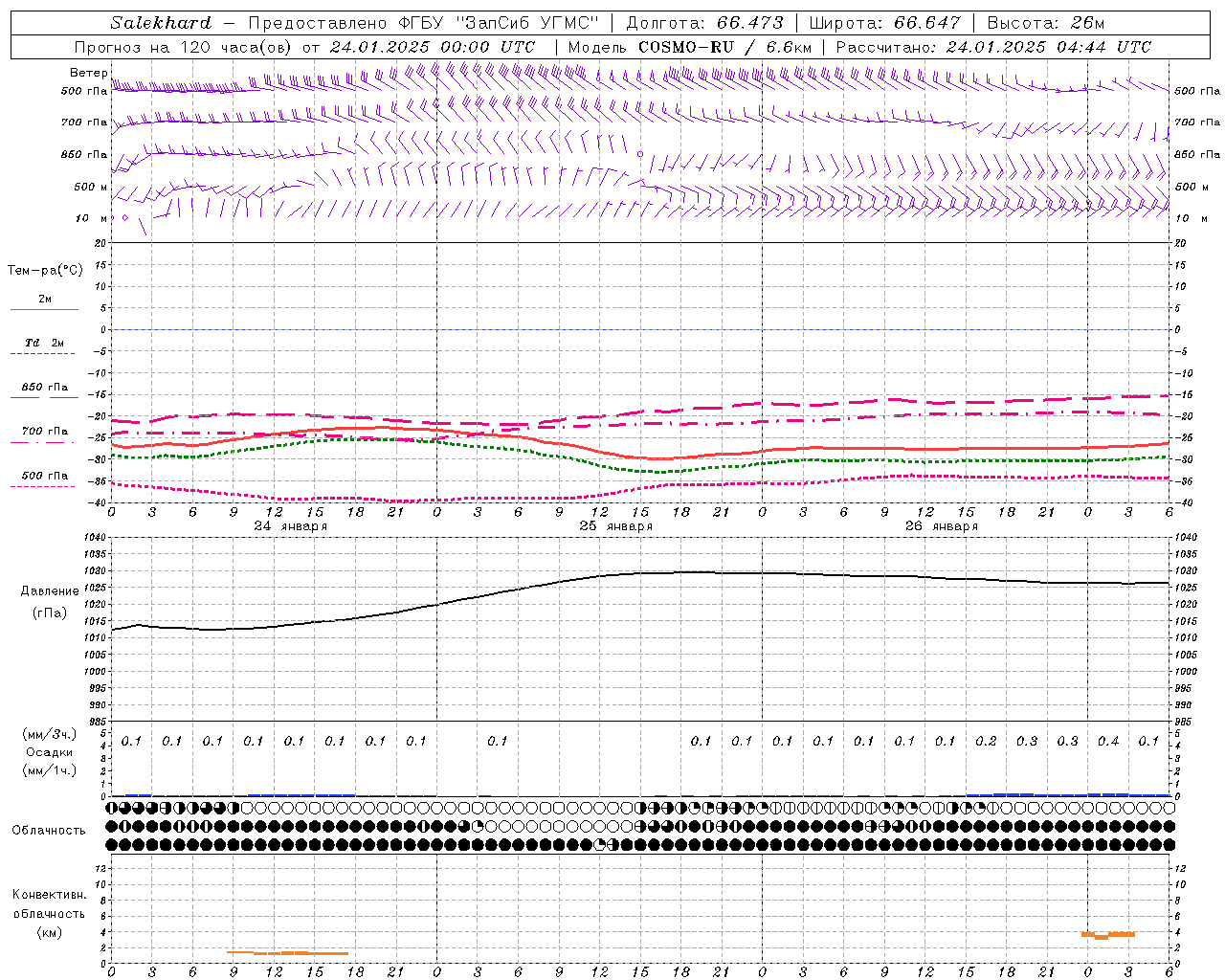Image resolution: width=1225 pixels, height=980 pixels.
Task: Click the date label 24 января
Action: [291, 526]
